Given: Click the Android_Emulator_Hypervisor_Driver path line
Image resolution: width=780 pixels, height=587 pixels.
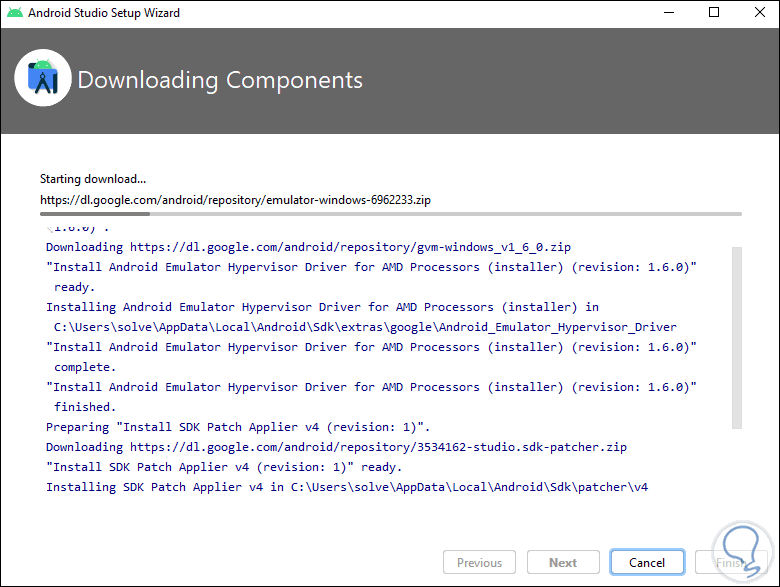Looking at the screenshot, I should pyautogui.click(x=365, y=327).
